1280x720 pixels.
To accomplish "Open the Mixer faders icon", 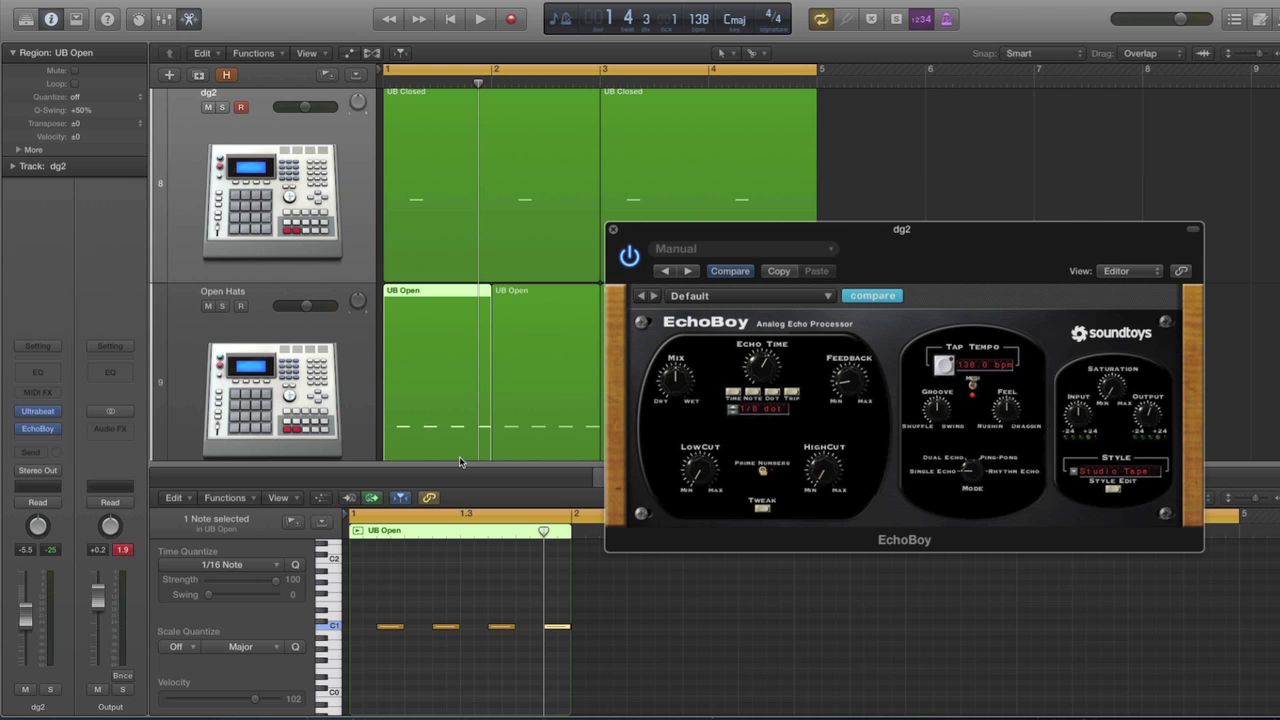I will [164, 19].
